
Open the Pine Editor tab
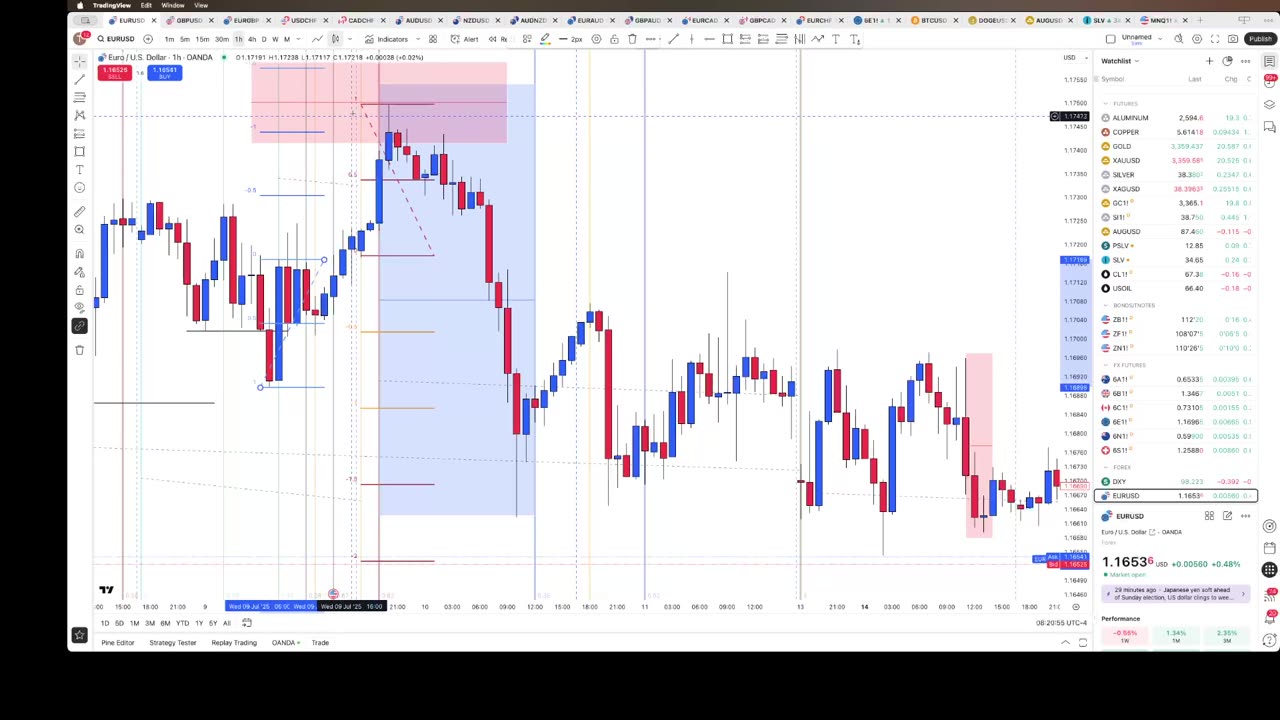pos(117,643)
